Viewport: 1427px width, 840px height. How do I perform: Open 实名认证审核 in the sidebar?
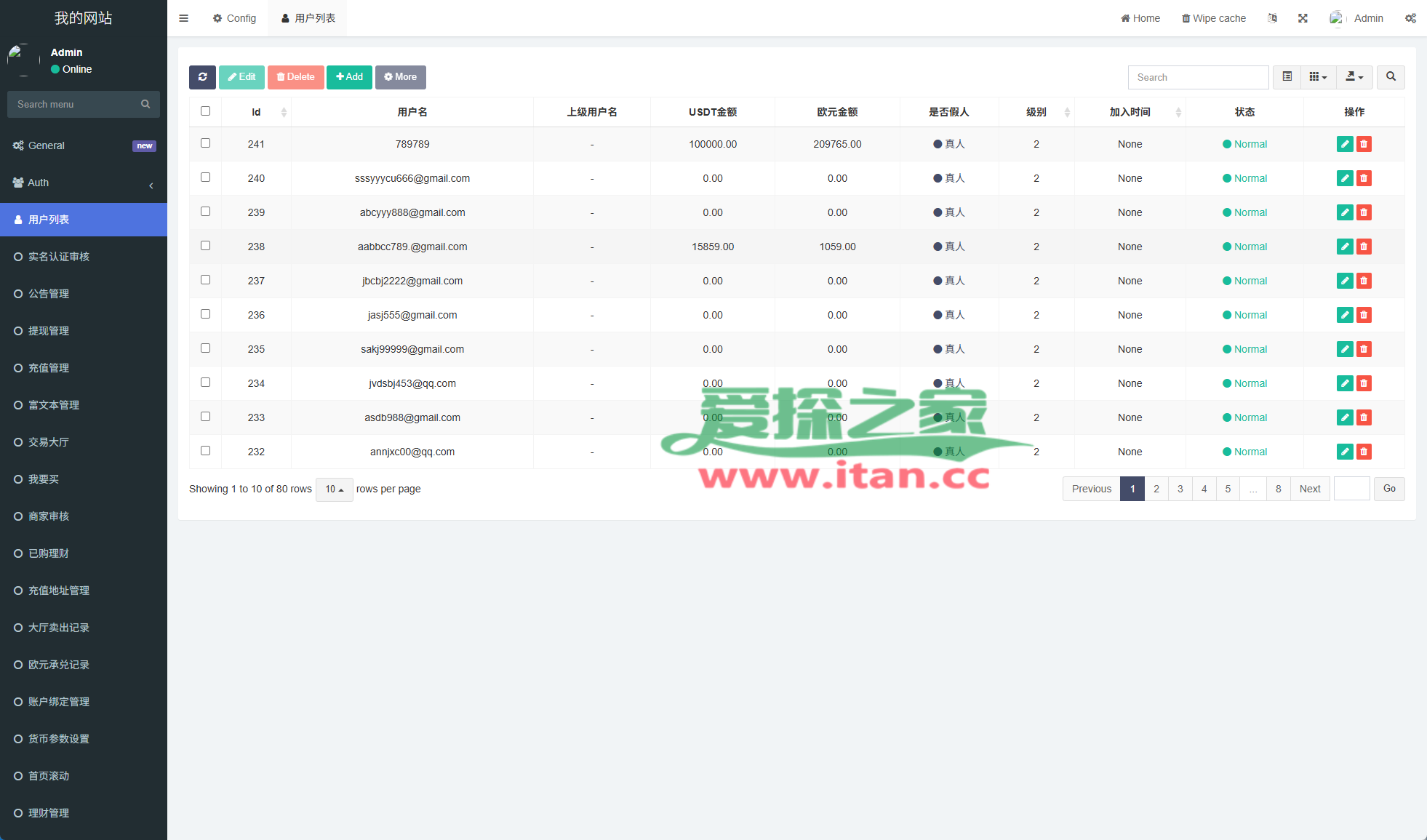coord(84,257)
